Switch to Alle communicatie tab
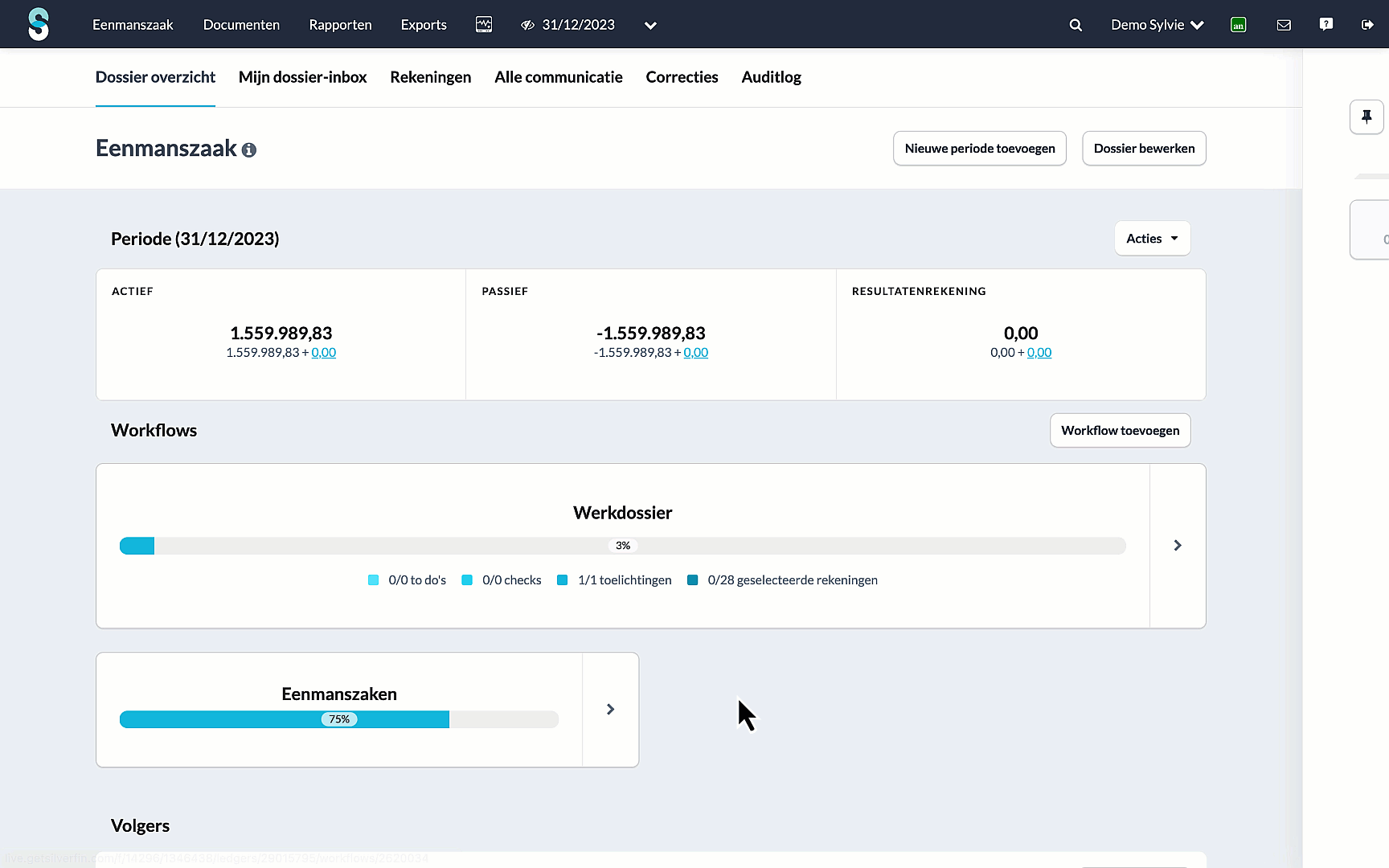Image resolution: width=1389 pixels, height=868 pixels. 559,77
